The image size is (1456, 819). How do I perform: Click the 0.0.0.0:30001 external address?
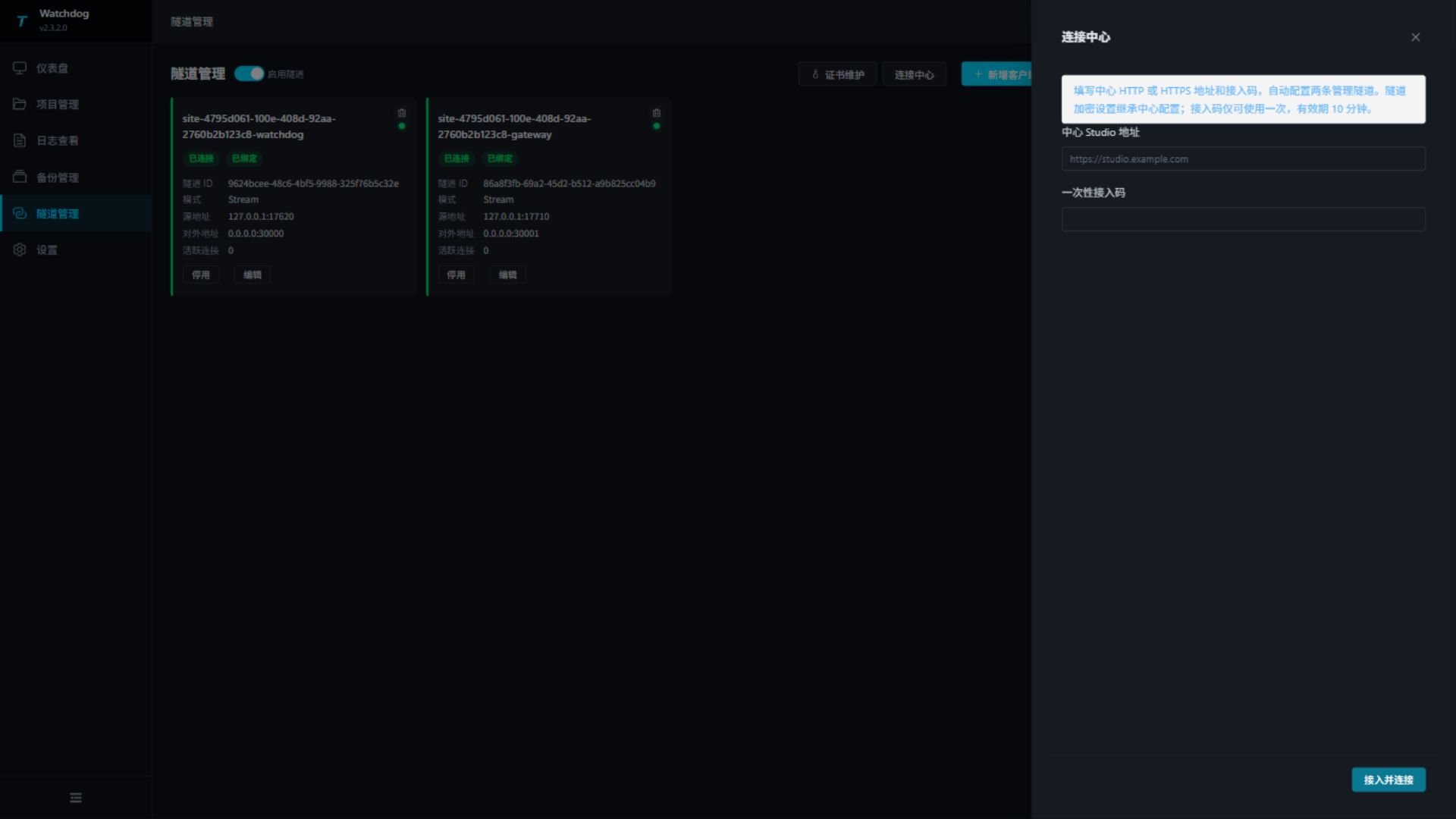point(511,234)
